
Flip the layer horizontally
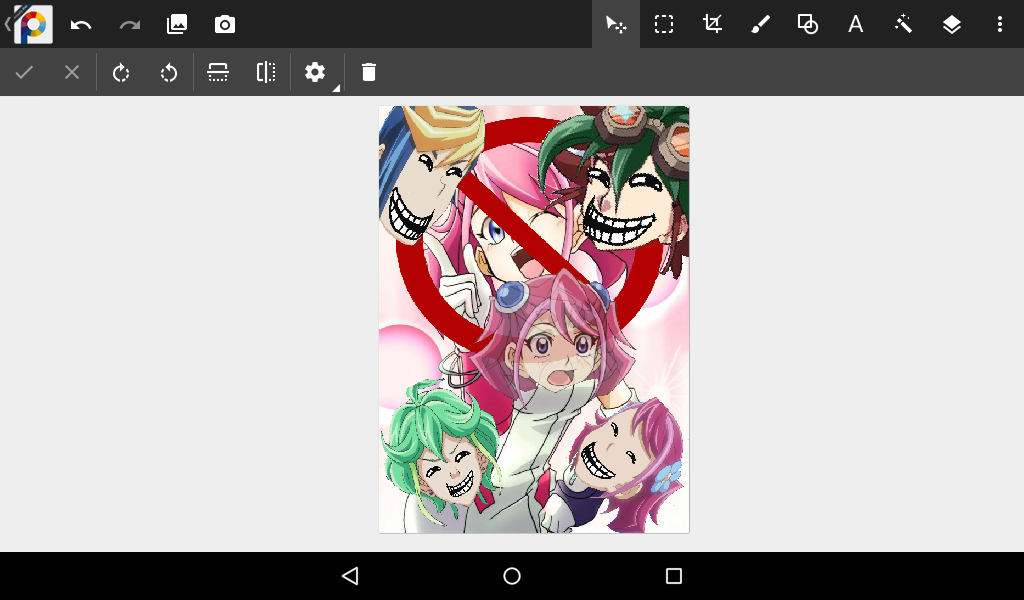(266, 72)
